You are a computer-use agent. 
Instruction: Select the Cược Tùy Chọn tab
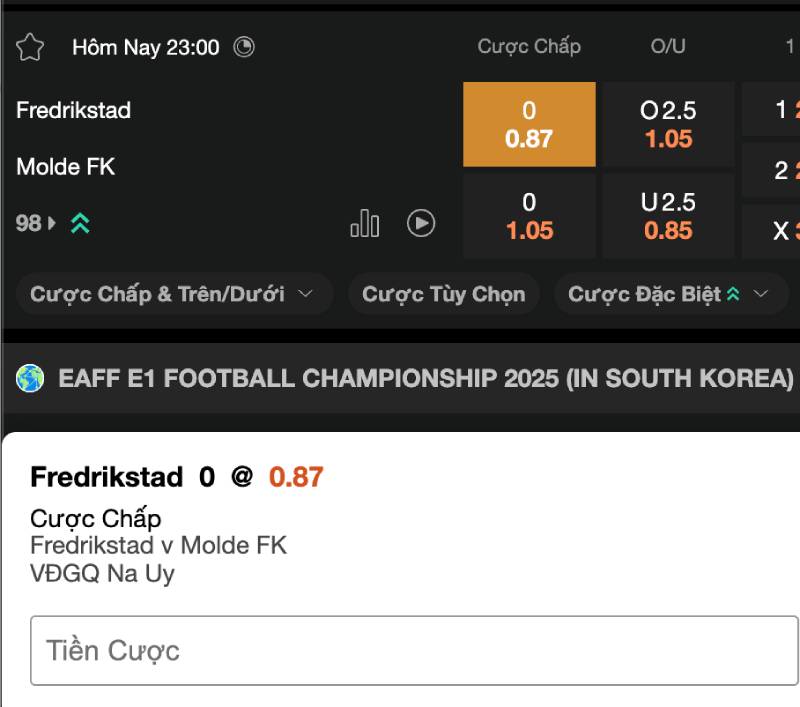tap(443, 294)
